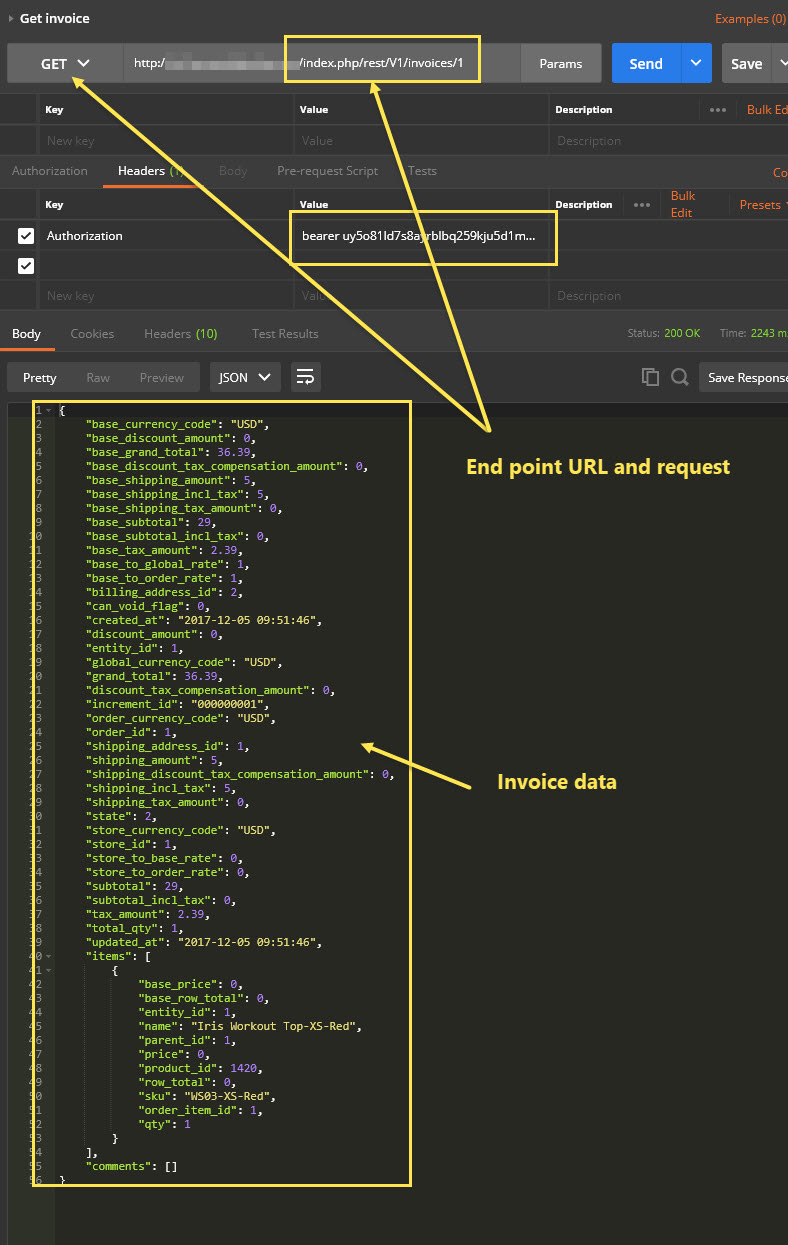Open response search with magnifier icon
Viewport: 788px width, 1245px height.
(x=679, y=377)
